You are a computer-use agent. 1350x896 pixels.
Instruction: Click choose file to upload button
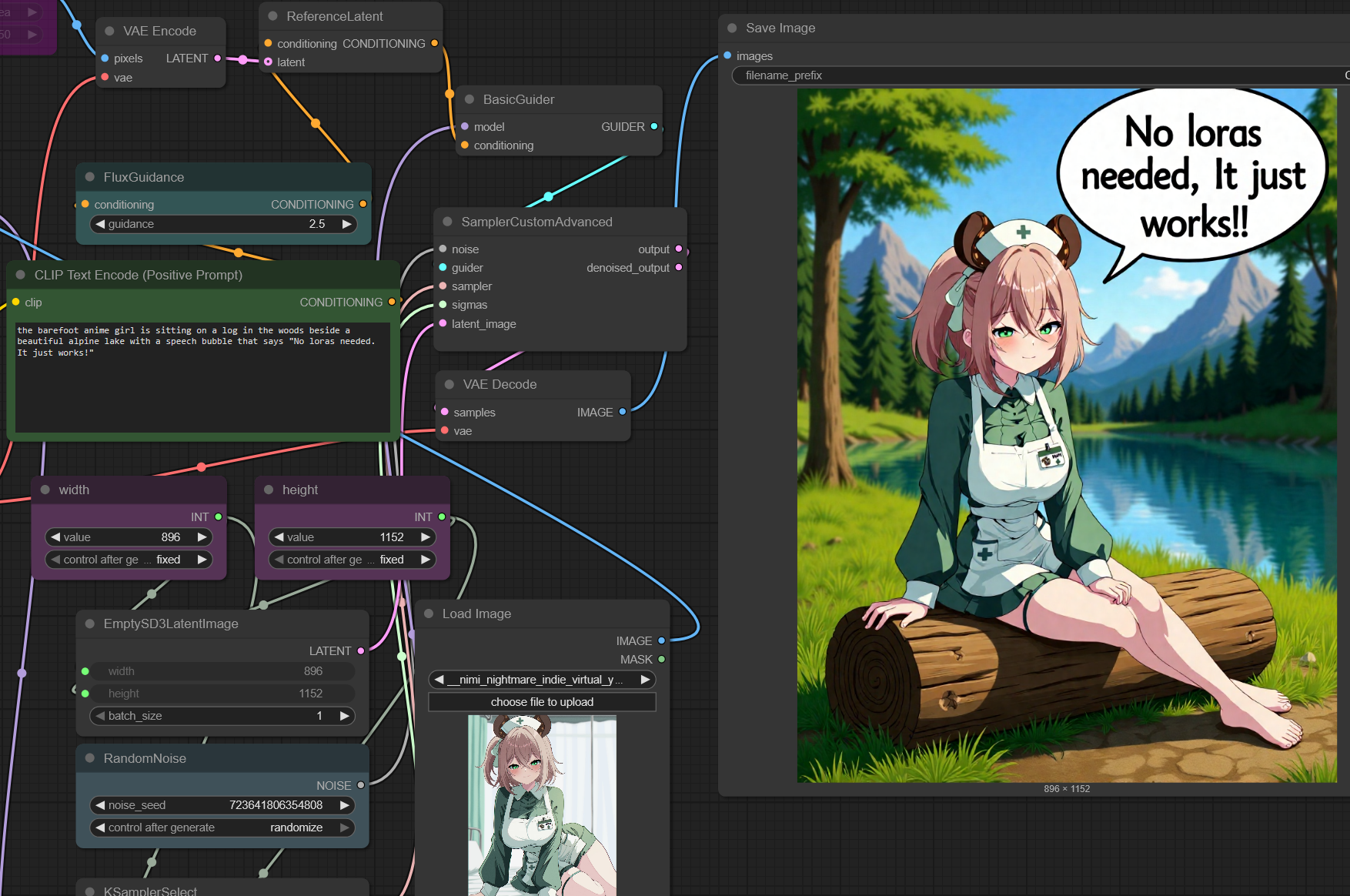542,702
